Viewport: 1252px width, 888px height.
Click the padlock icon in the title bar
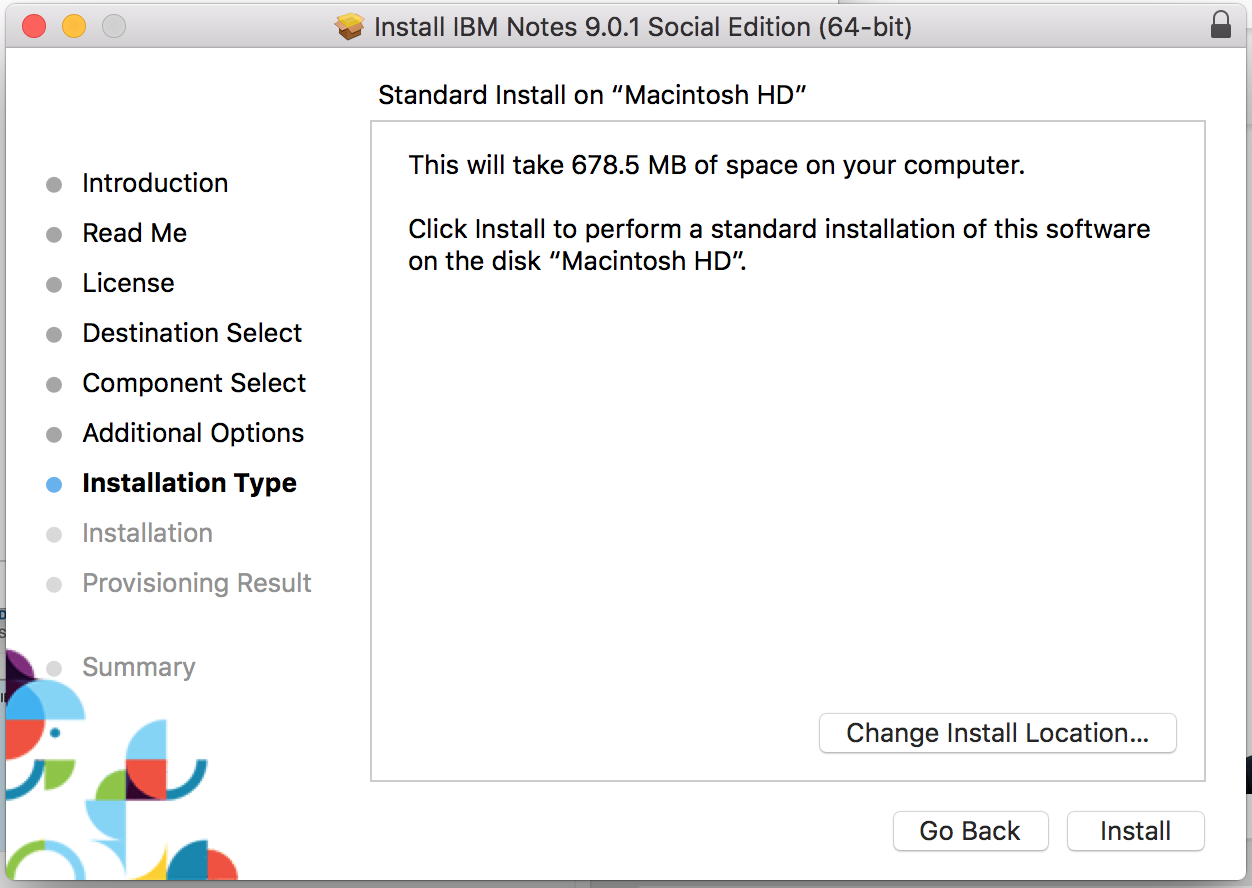point(1220,25)
